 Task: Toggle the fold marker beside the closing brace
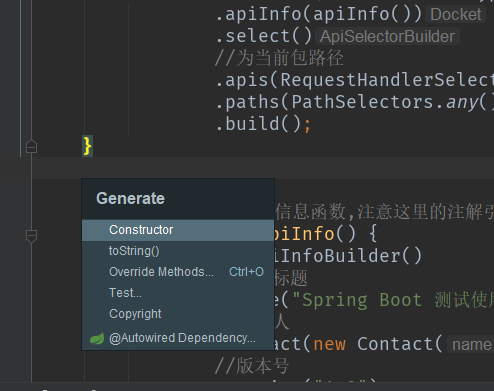click(31, 146)
